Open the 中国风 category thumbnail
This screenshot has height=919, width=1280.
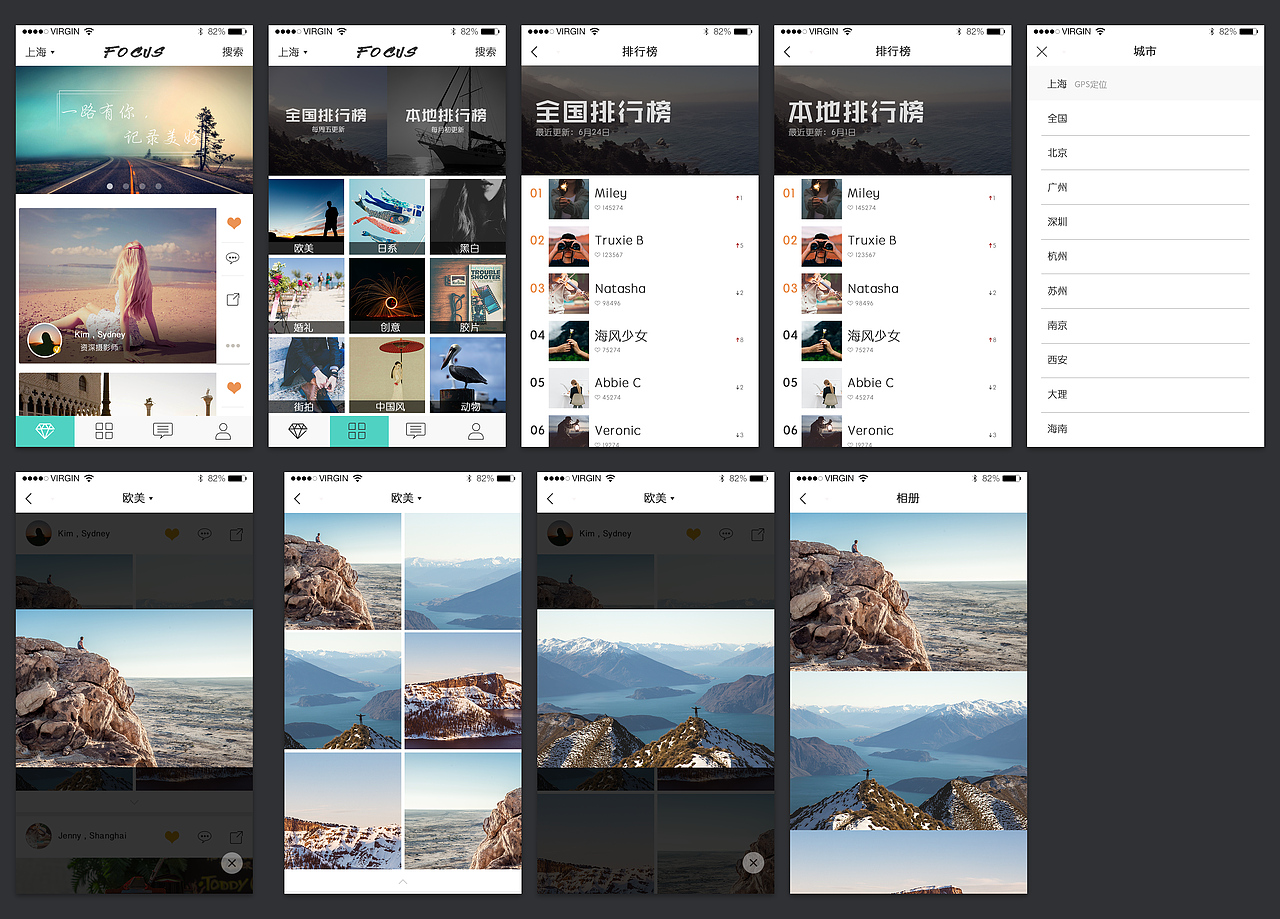(x=387, y=375)
